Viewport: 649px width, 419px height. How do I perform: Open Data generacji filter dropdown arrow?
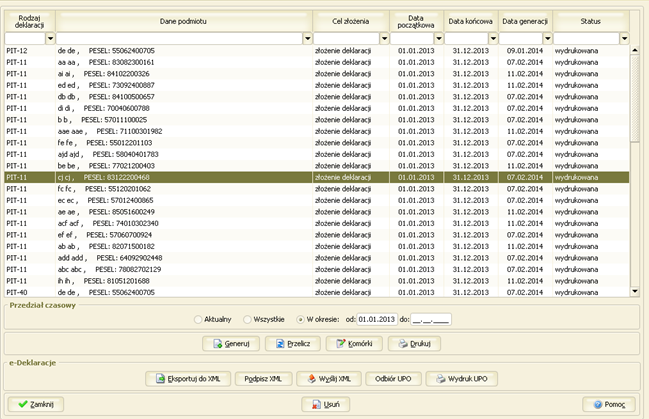(548, 39)
